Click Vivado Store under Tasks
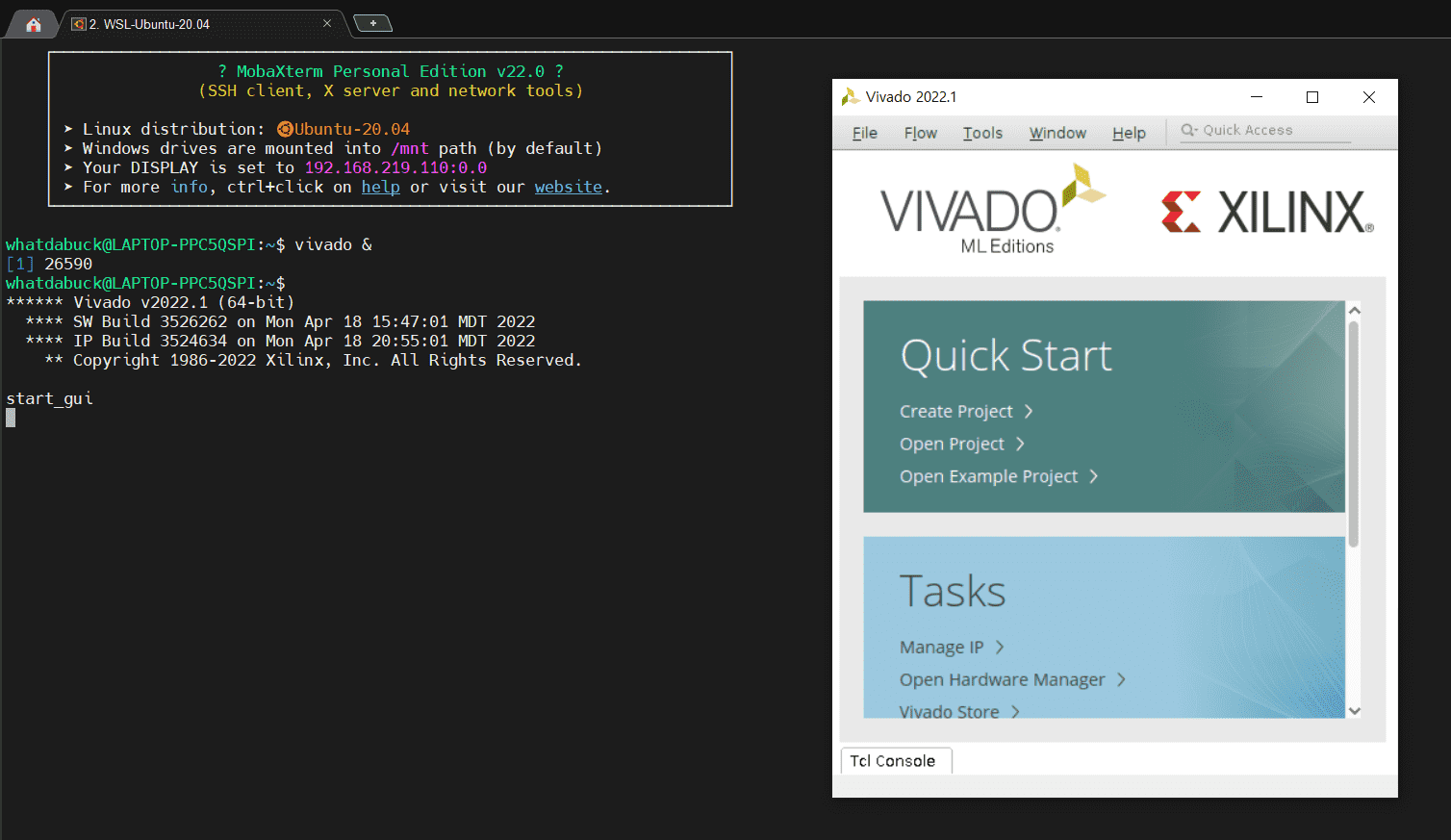 (949, 711)
